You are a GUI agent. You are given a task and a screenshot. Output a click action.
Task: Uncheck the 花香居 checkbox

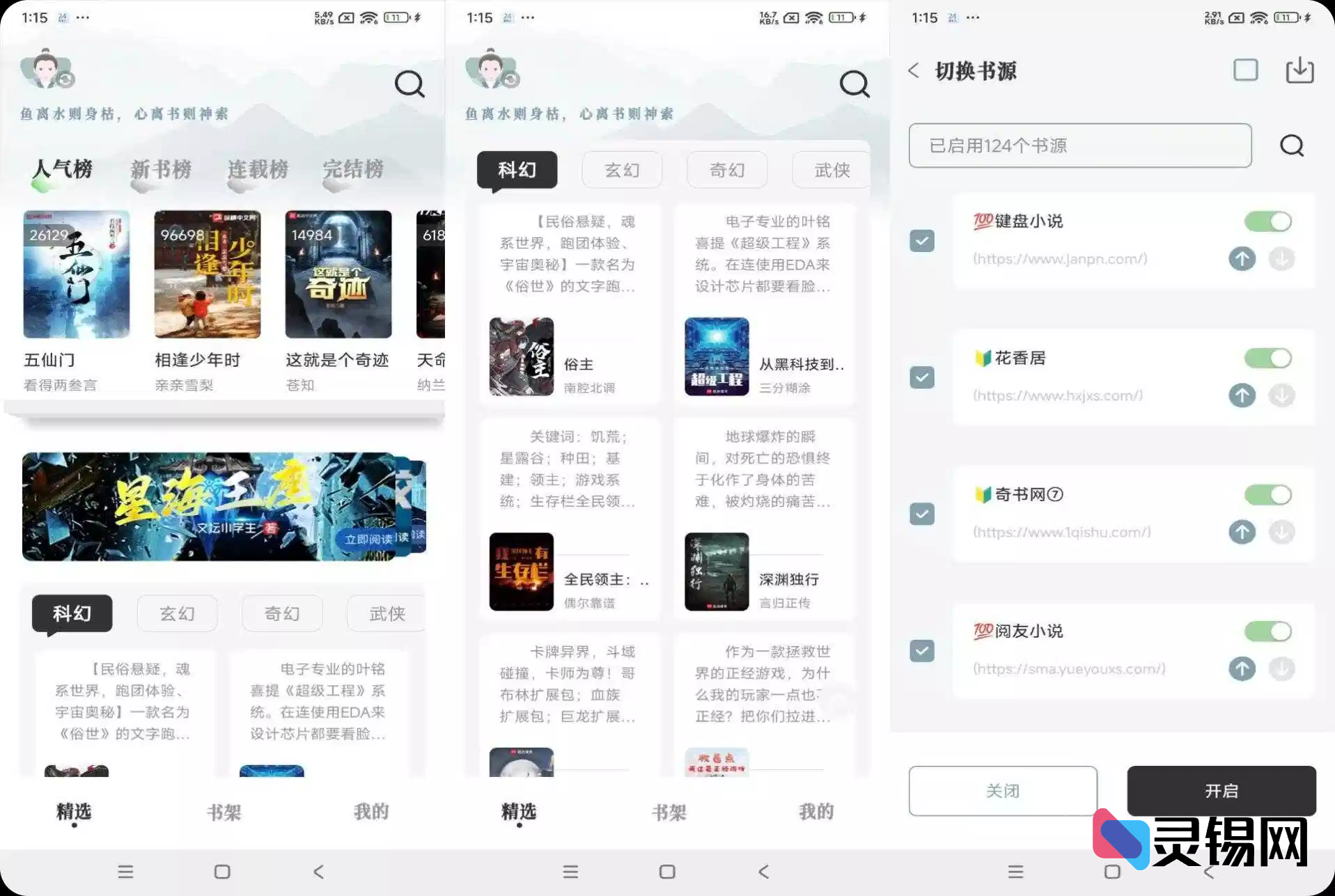click(x=922, y=377)
